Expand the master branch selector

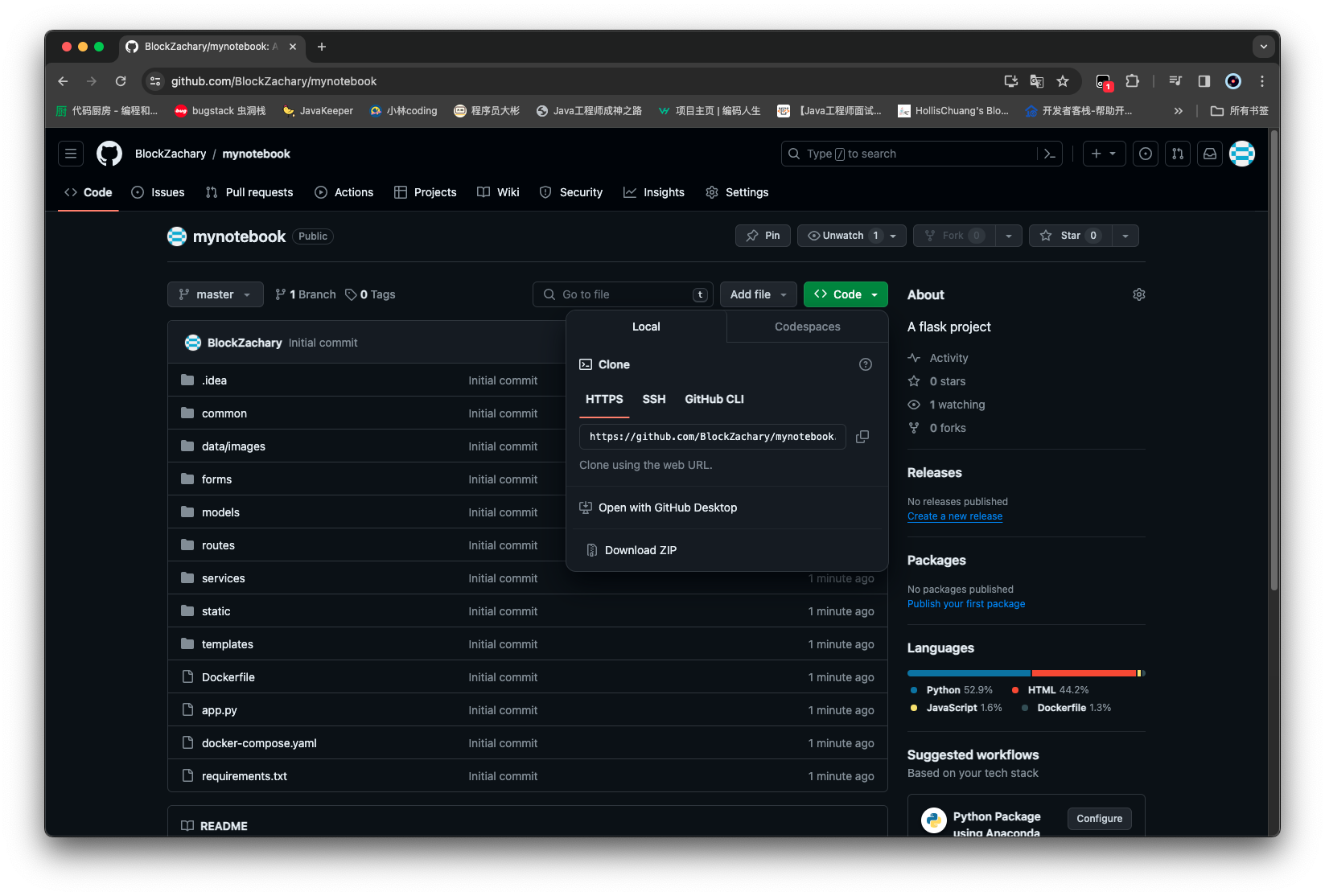[x=215, y=294]
